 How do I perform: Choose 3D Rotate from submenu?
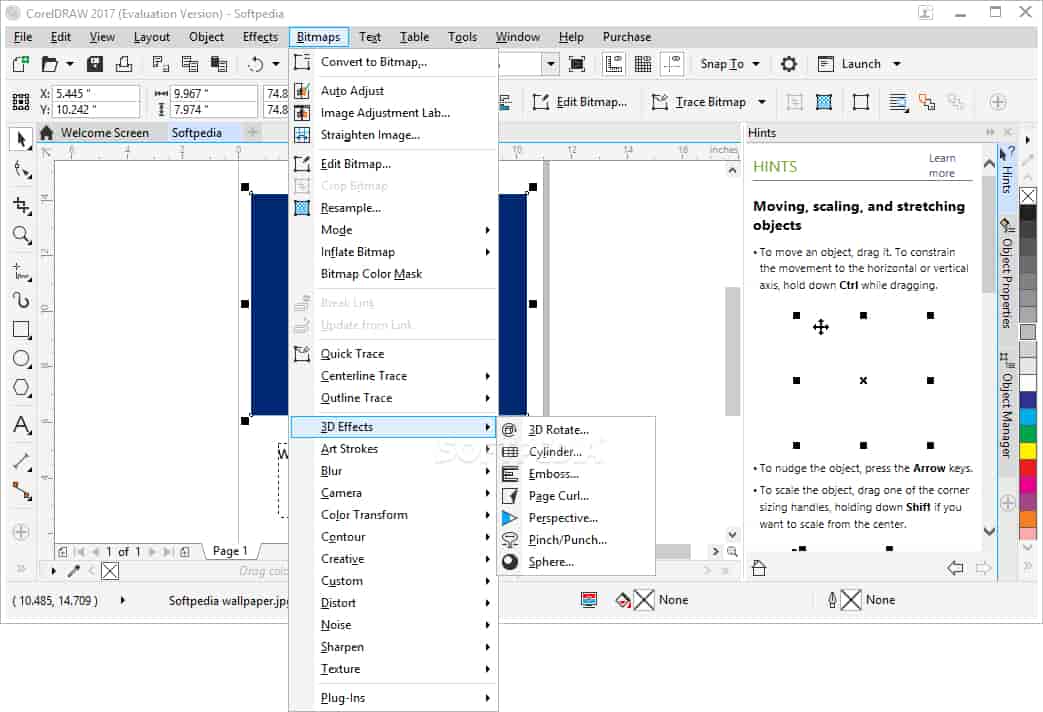(576, 430)
